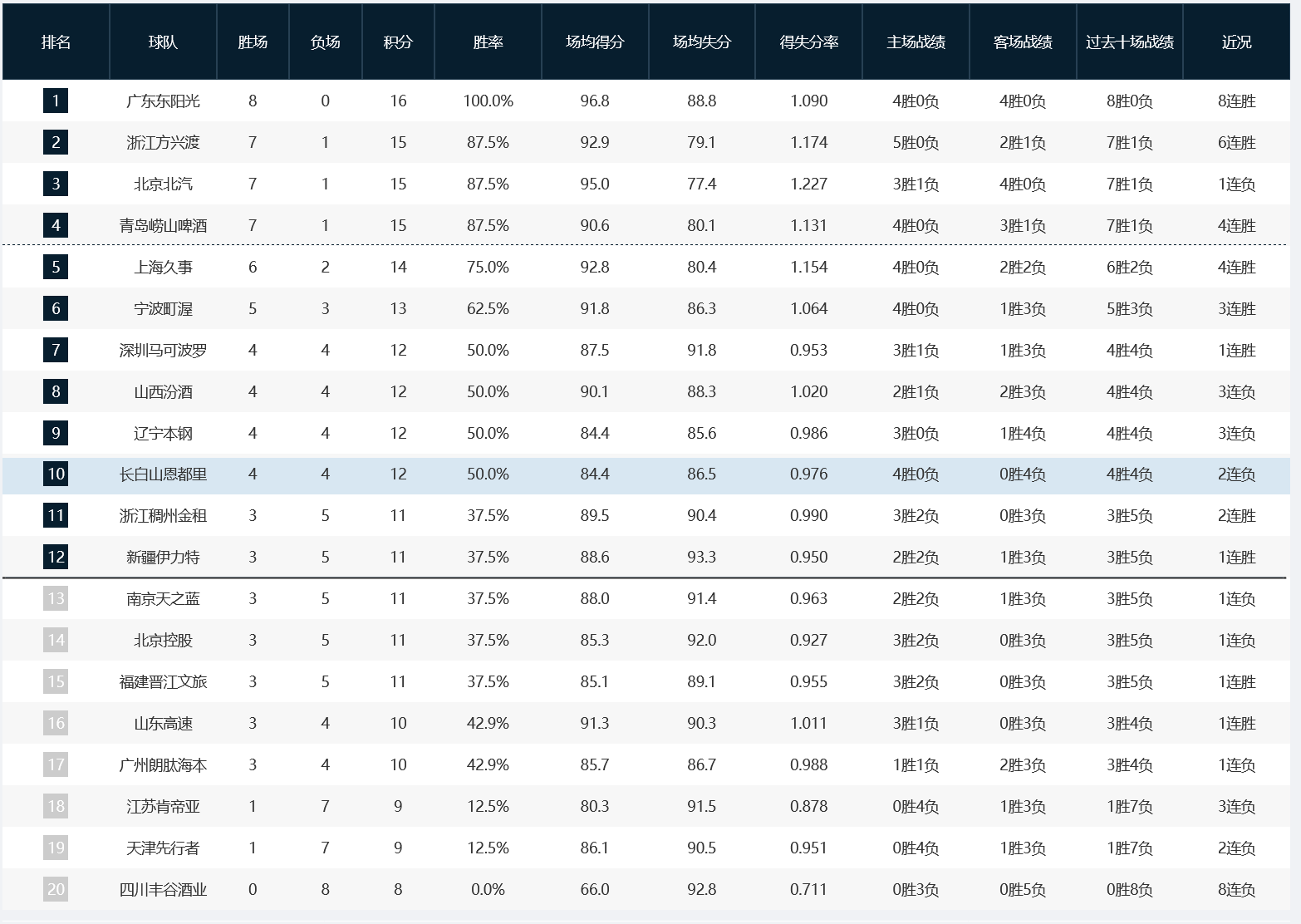Click the rank 1 badge
Screen dimensions: 1301x924
[x=56, y=101]
